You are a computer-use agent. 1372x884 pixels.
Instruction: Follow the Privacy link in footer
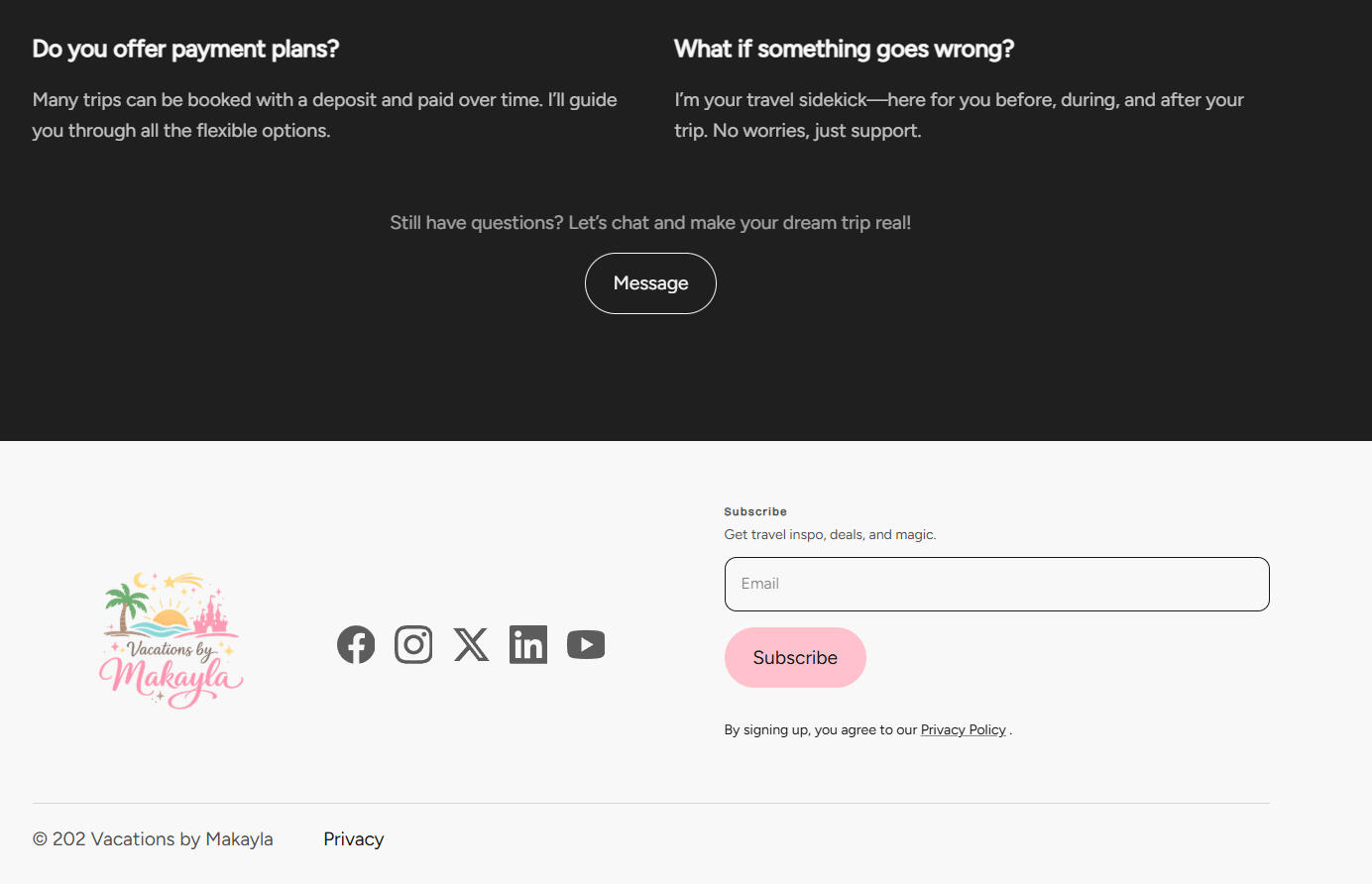(x=353, y=839)
